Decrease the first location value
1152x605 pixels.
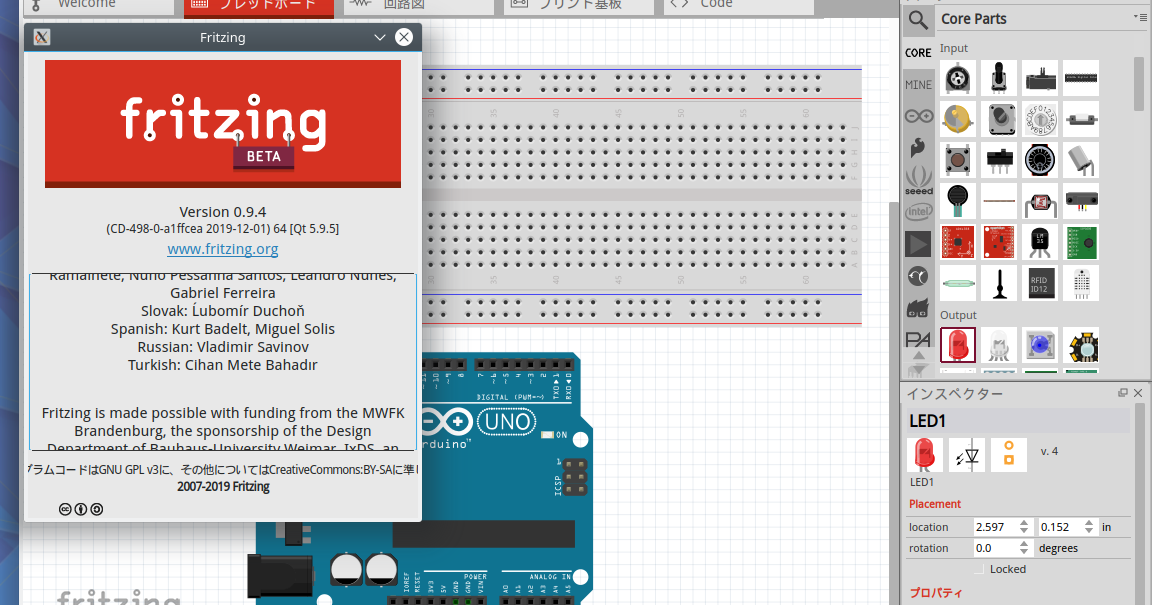tap(1023, 531)
